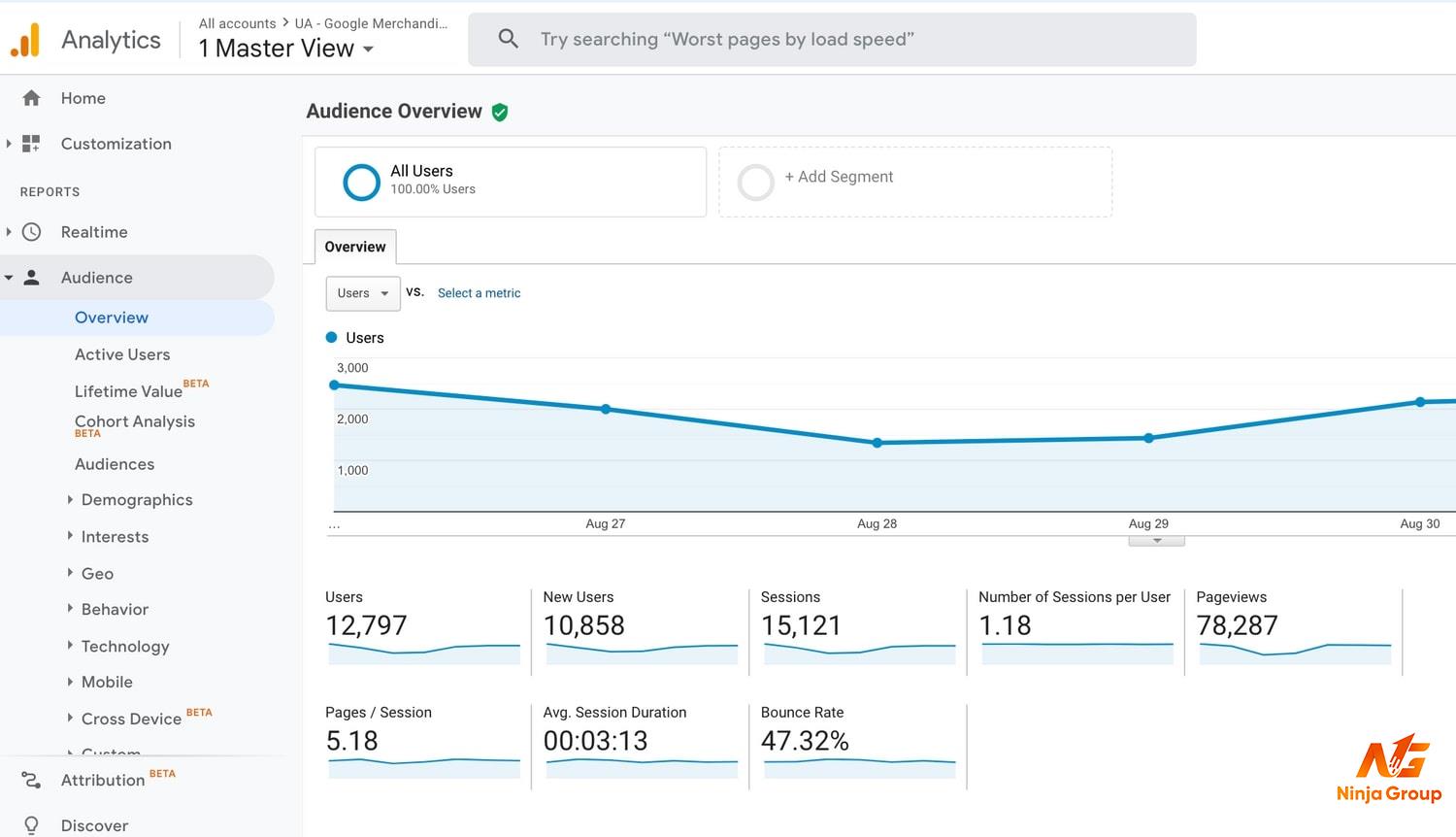Open Active Users report

tap(122, 354)
